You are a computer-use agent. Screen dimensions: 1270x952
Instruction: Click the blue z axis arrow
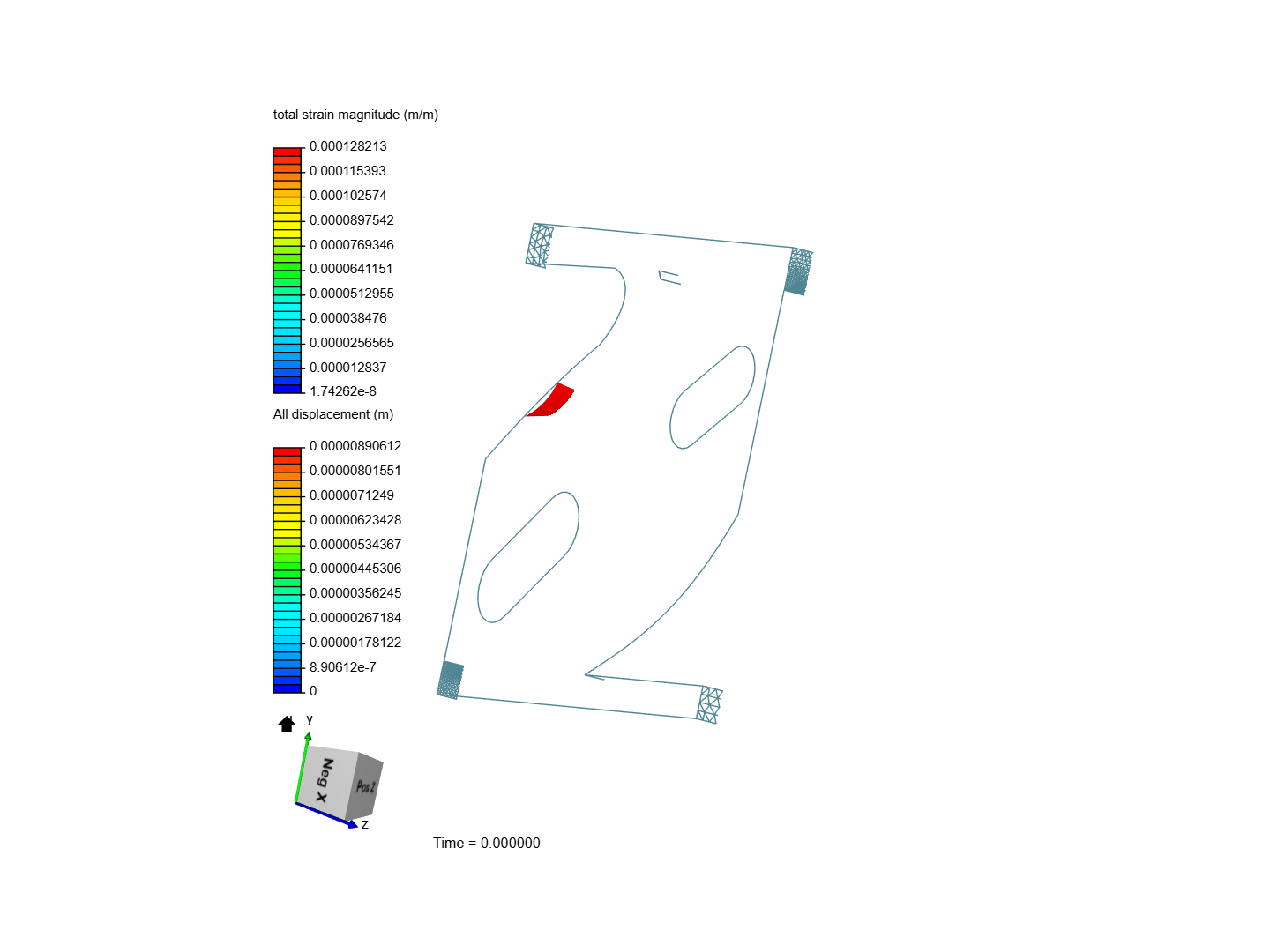click(x=326, y=815)
